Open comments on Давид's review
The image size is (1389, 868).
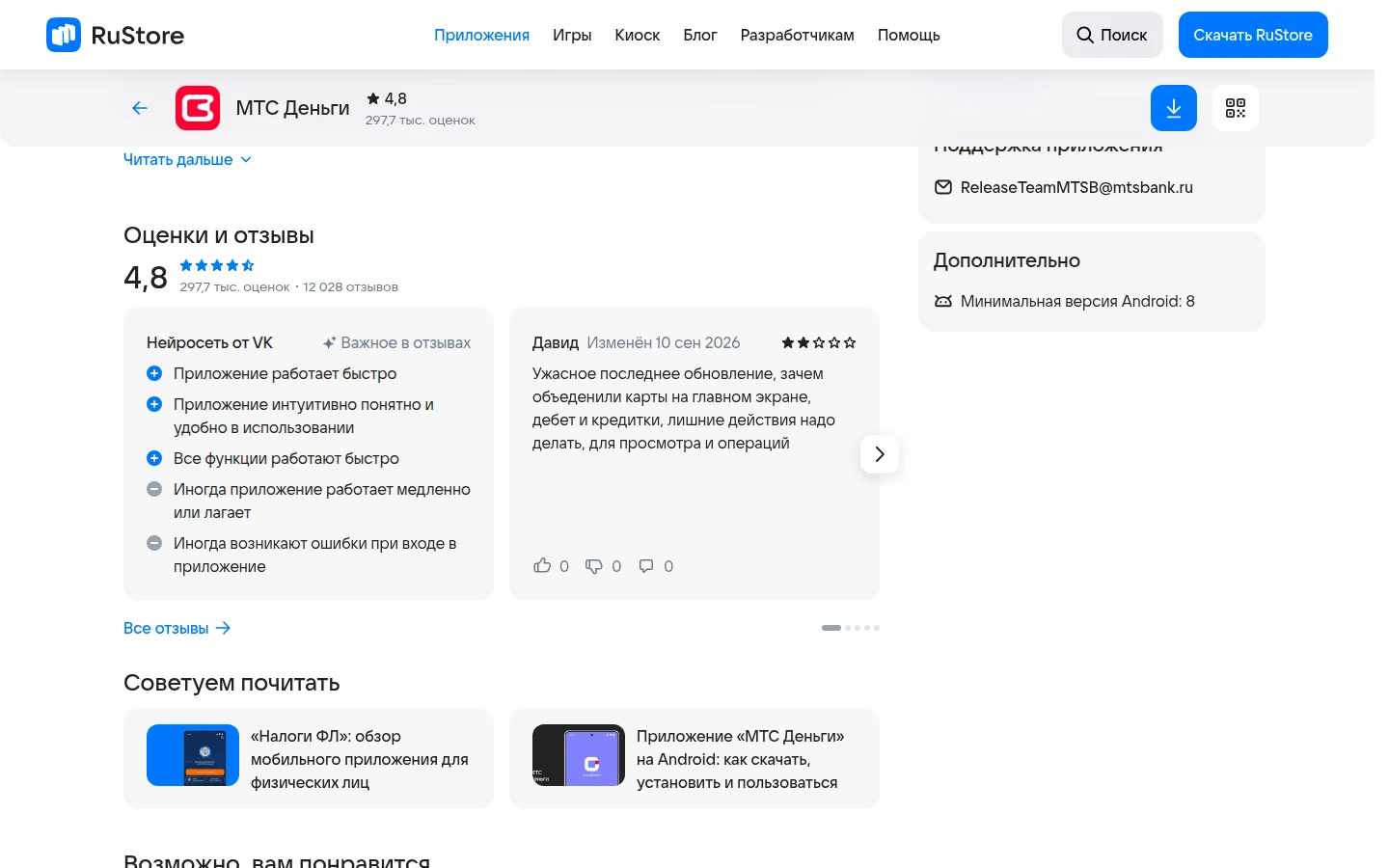pyautogui.click(x=646, y=566)
